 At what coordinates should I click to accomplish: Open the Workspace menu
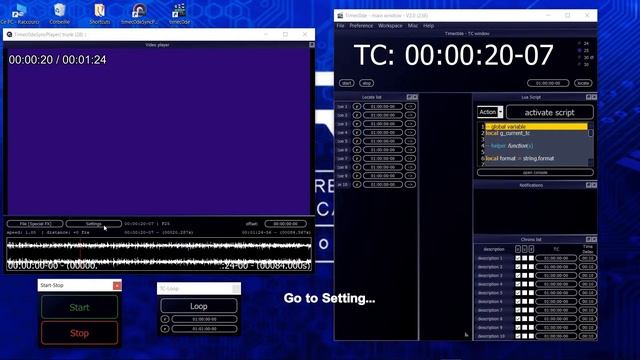390,26
